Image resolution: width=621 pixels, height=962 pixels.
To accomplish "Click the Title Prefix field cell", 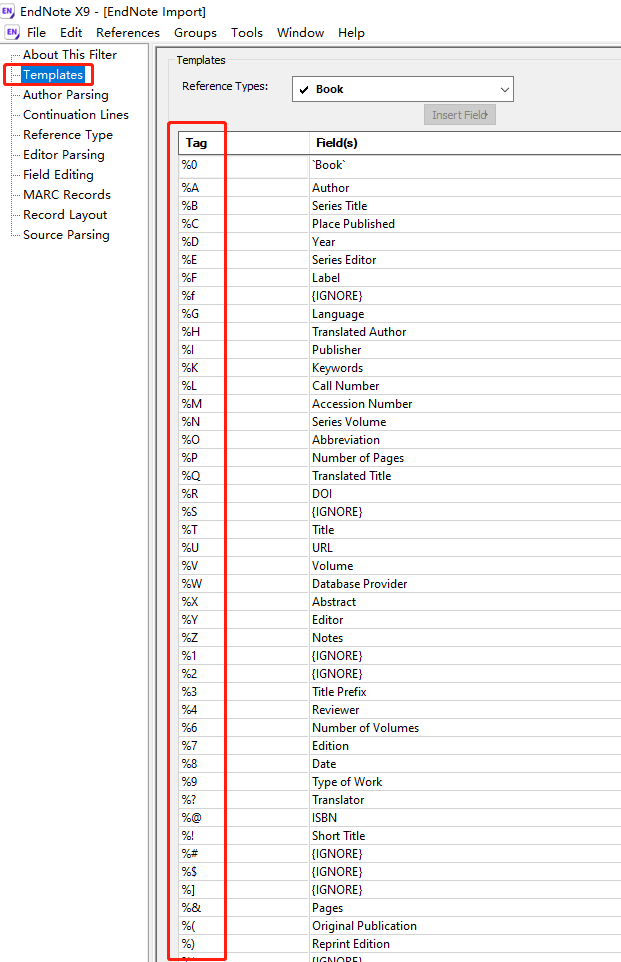I will point(465,691).
